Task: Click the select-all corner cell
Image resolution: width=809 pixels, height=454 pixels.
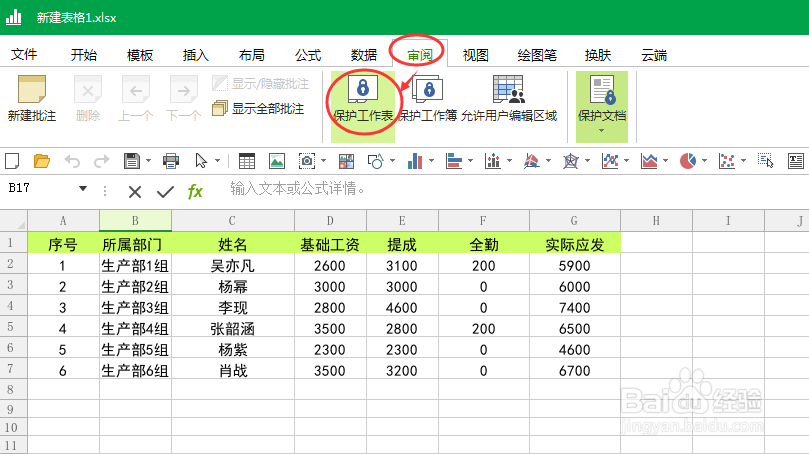Action: [x=13, y=221]
